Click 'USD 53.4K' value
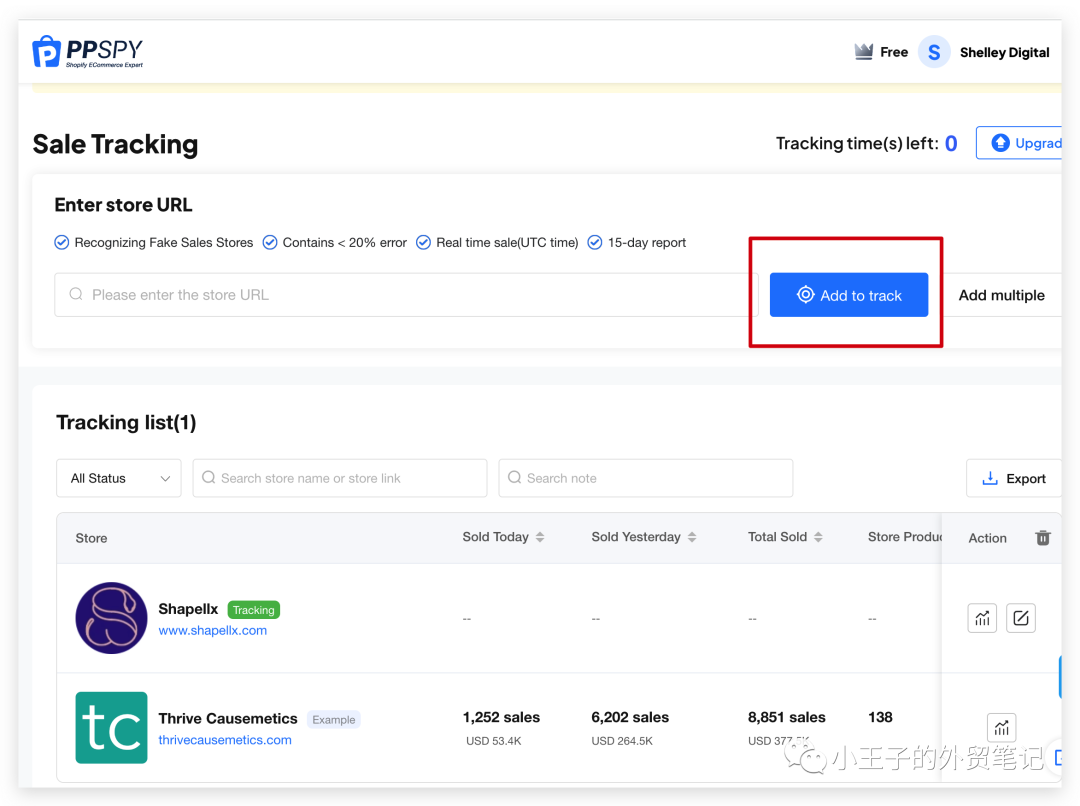Screen dimensions: 1080x806 pyautogui.click(x=494, y=741)
